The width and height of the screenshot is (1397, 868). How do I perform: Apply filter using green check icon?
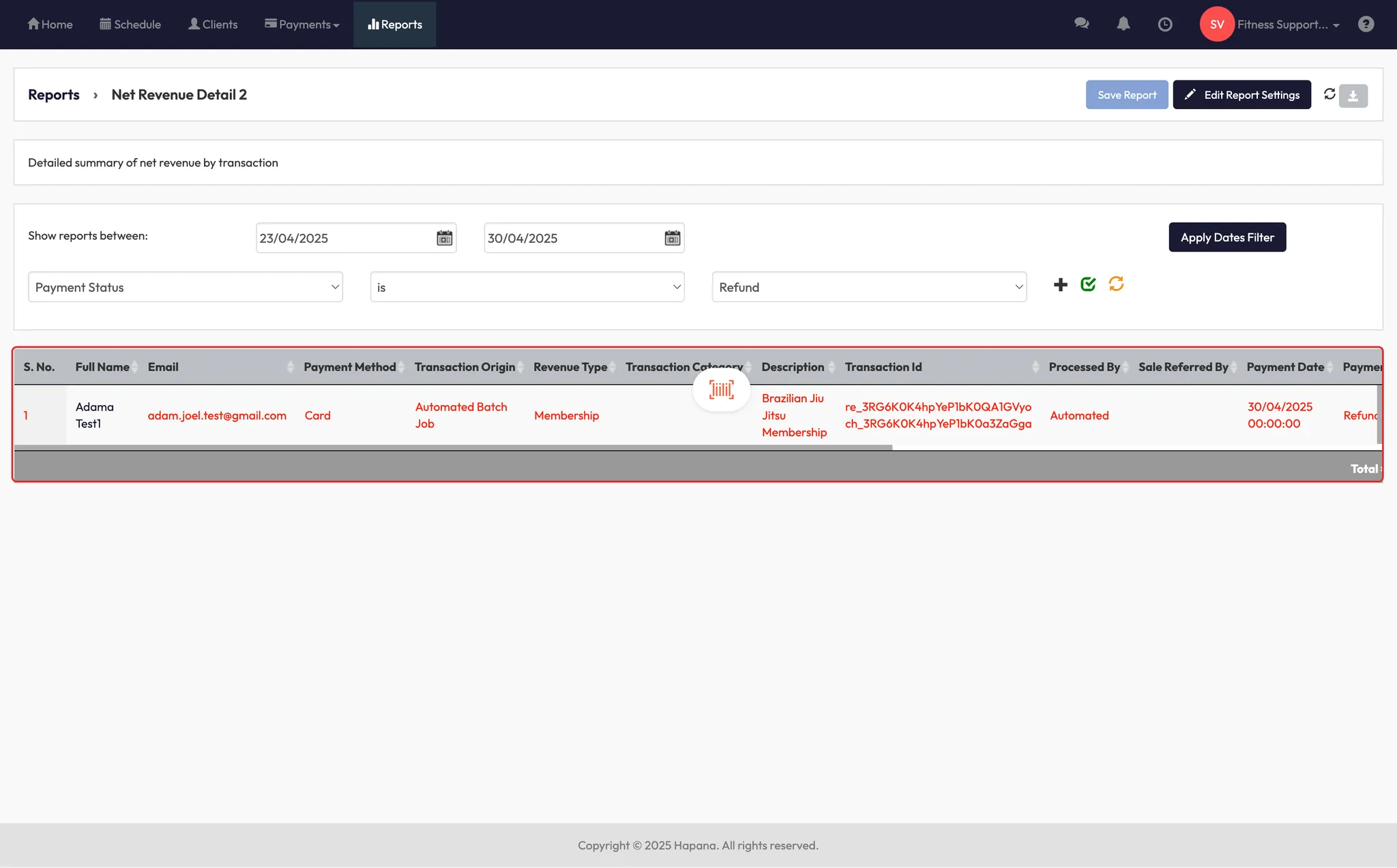pos(1088,284)
